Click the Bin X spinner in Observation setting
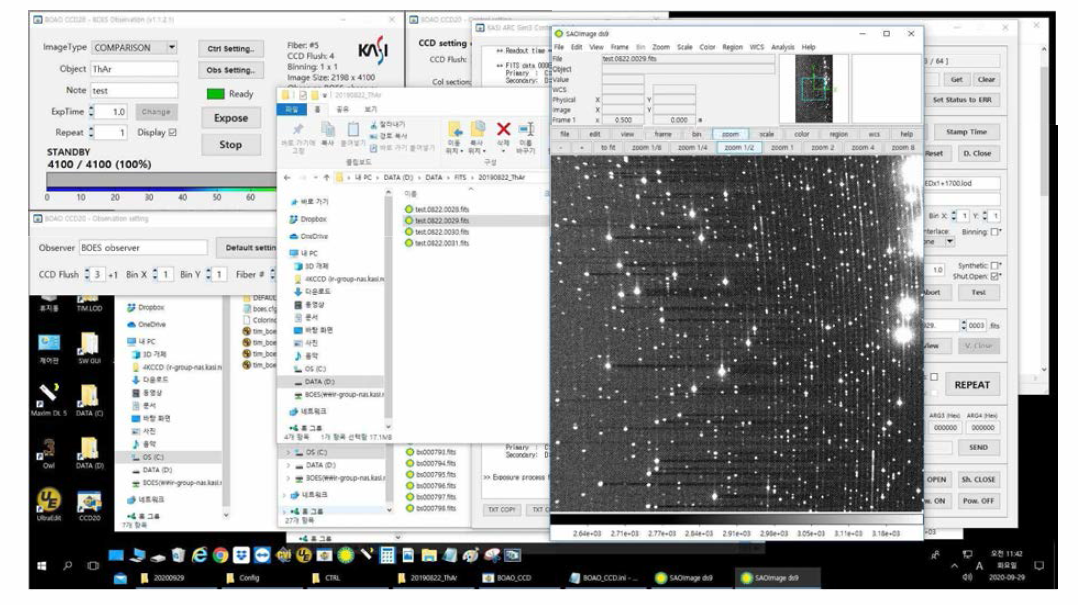Image resolution: width=1078 pixels, height=605 pixels. (x=155, y=274)
